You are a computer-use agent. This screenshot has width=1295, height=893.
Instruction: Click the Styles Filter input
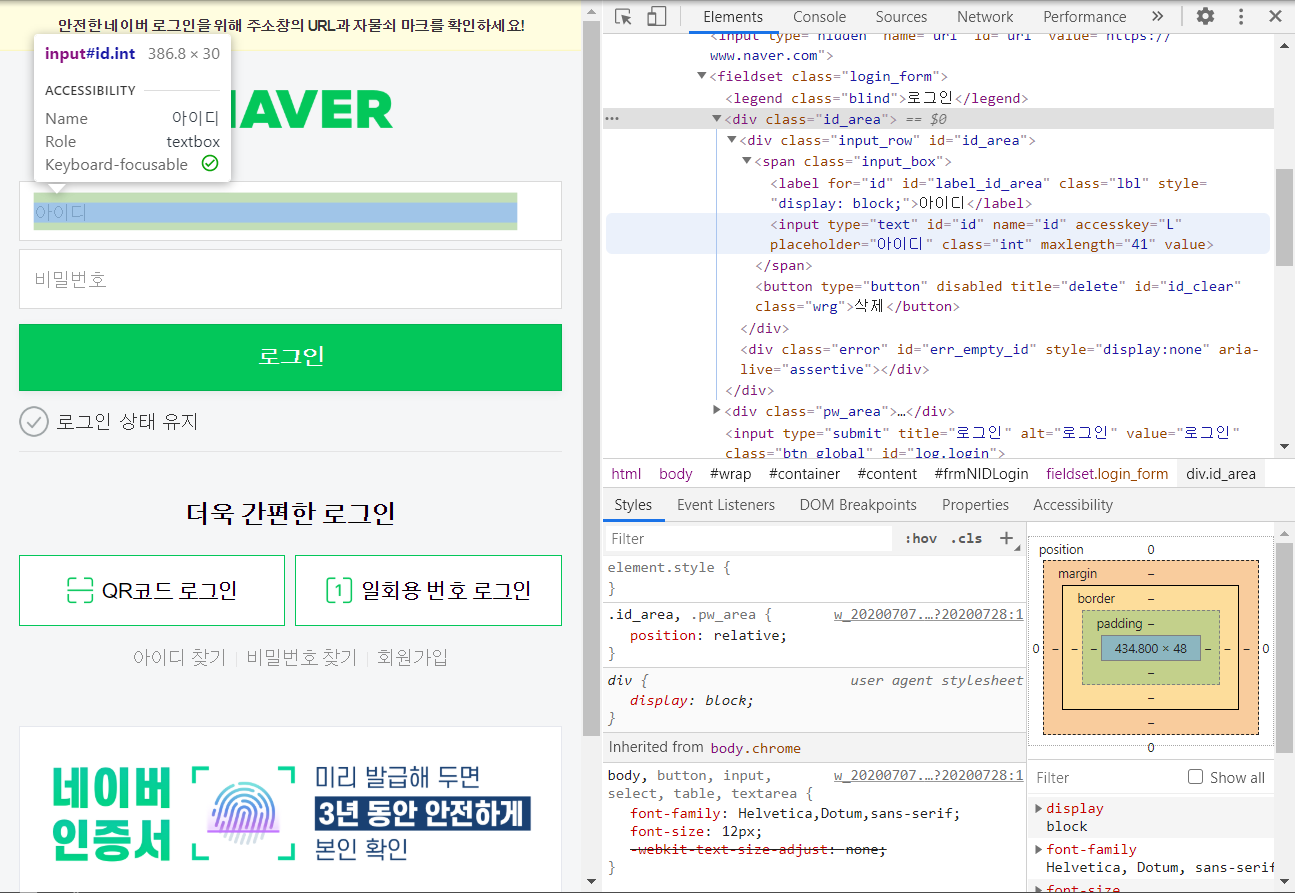coord(748,538)
